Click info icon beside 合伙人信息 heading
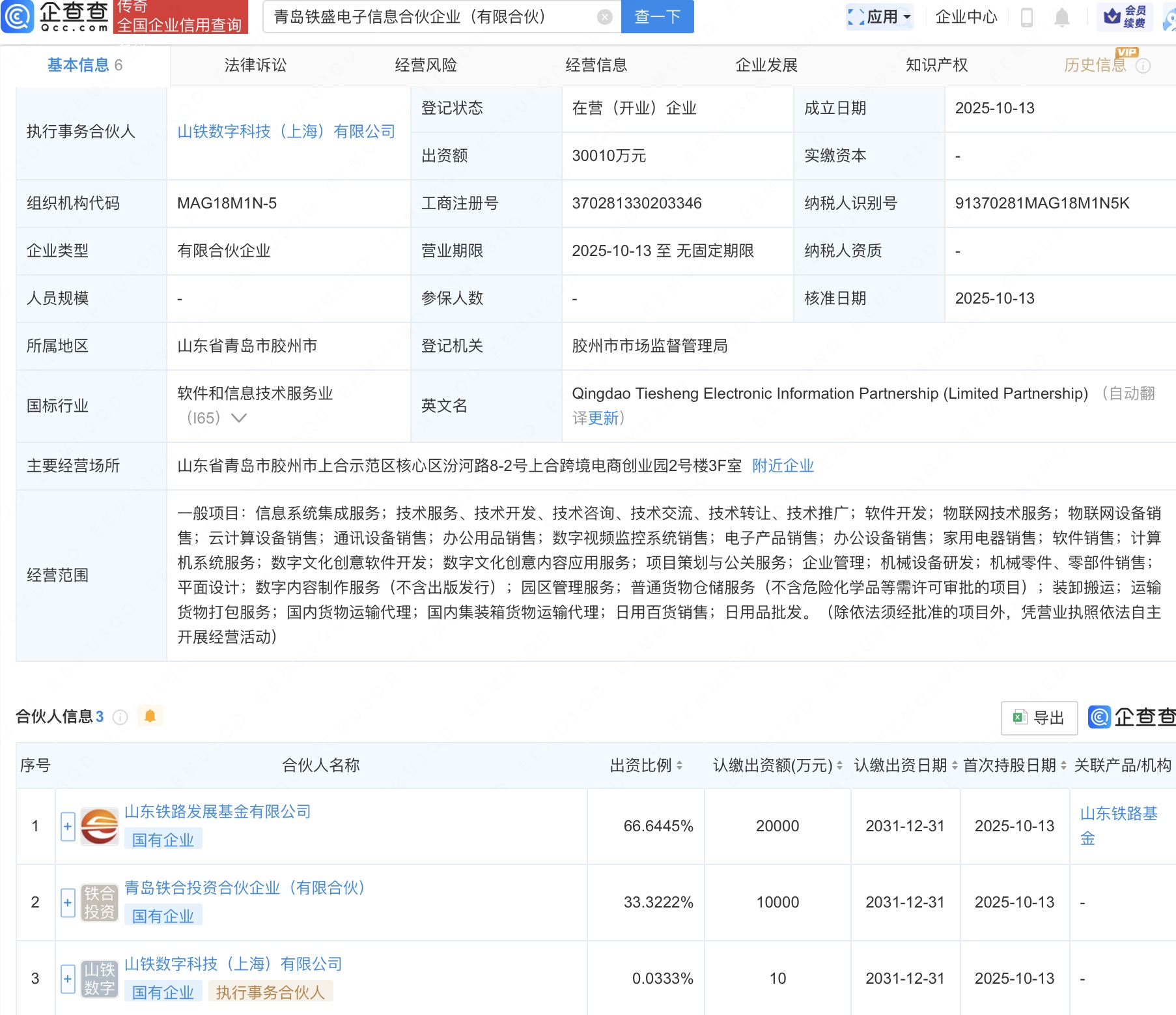Image resolution: width=1176 pixels, height=1015 pixels. pyautogui.click(x=120, y=717)
